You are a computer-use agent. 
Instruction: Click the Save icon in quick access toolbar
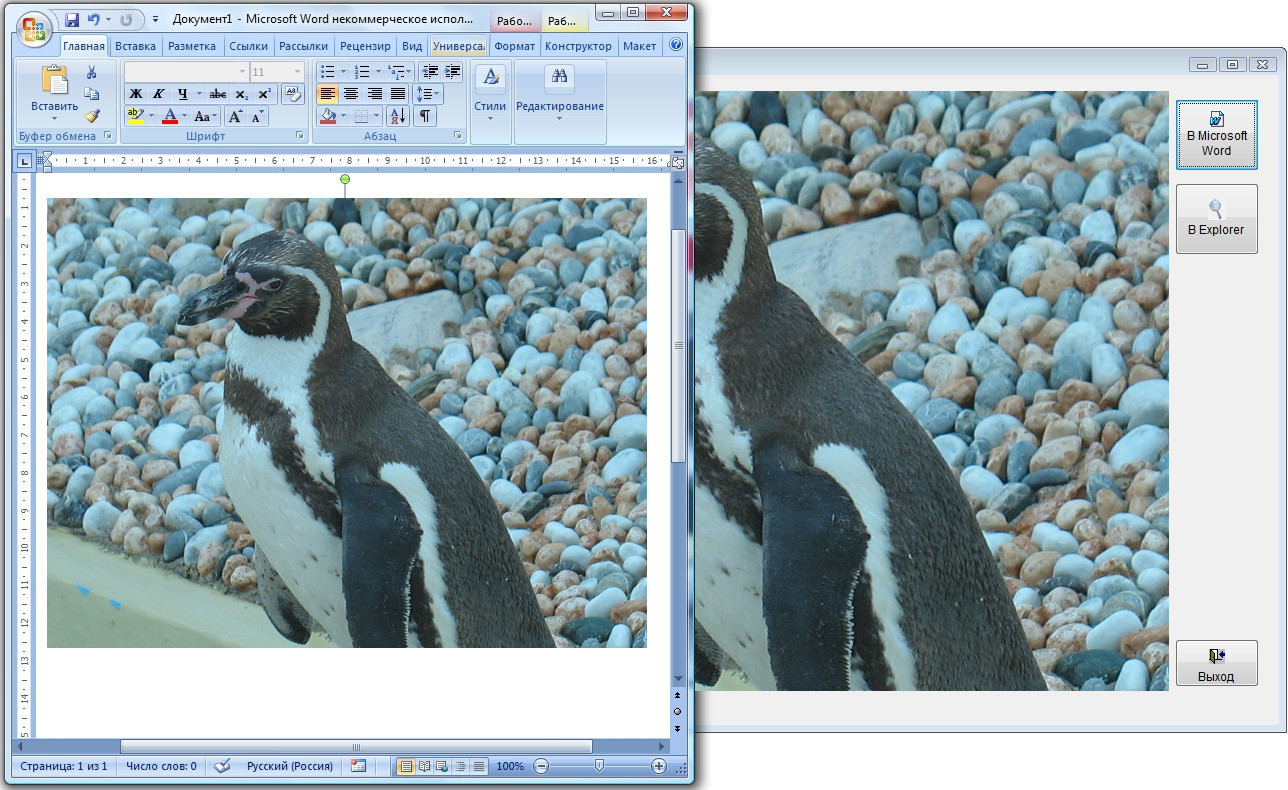71,19
